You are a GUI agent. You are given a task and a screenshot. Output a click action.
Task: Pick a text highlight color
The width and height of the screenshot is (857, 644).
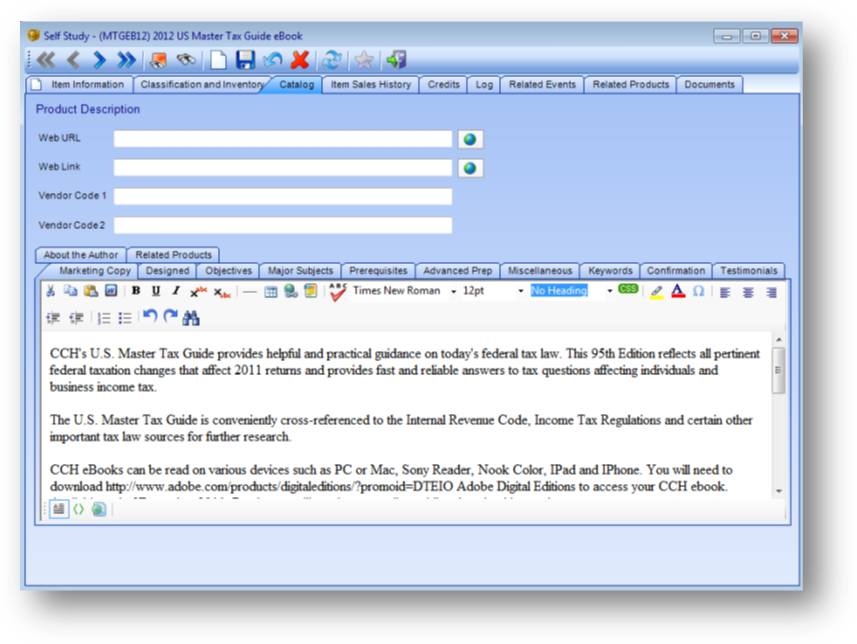[x=656, y=292]
